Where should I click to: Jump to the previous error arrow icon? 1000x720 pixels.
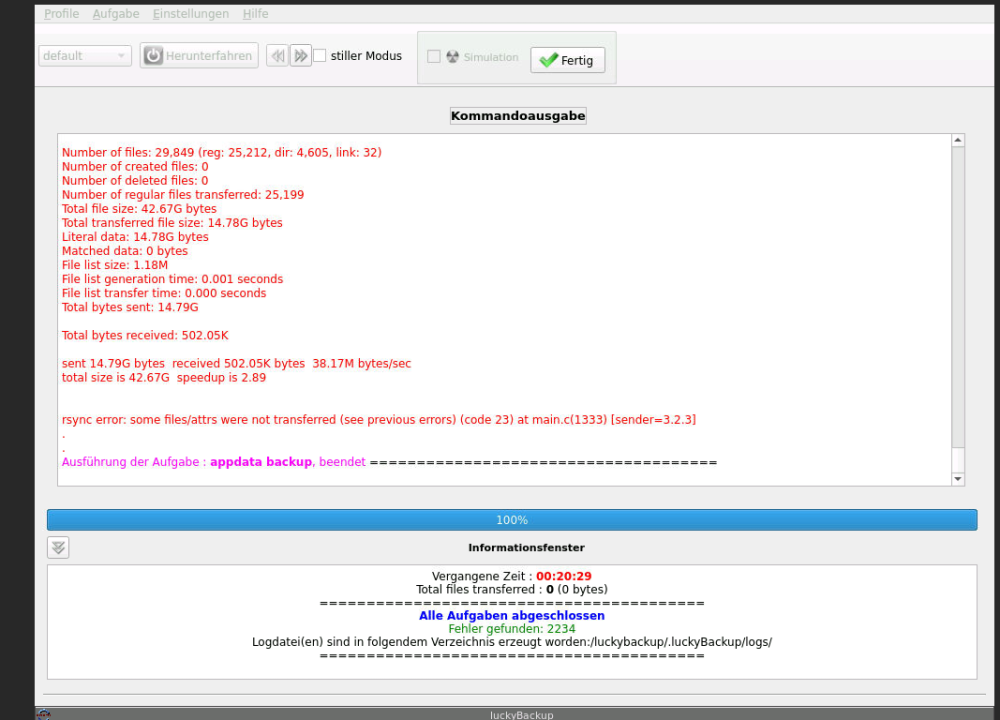point(277,56)
